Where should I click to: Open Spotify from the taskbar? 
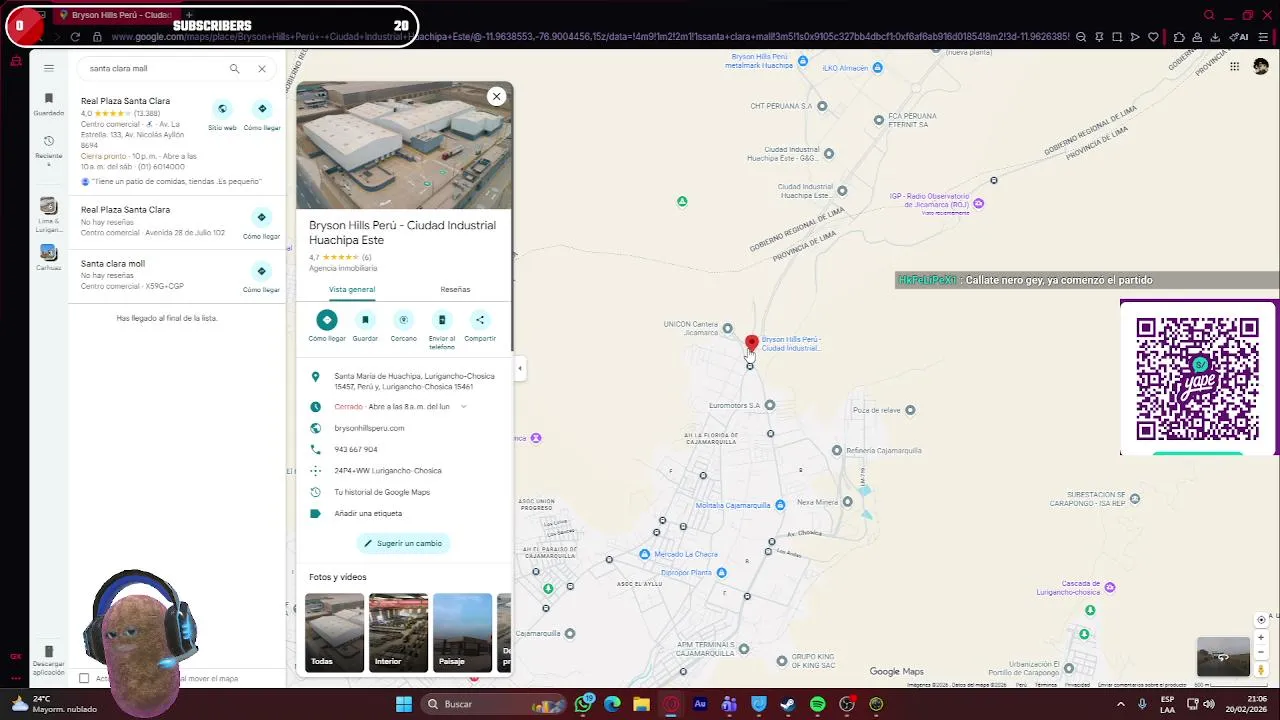(x=817, y=704)
